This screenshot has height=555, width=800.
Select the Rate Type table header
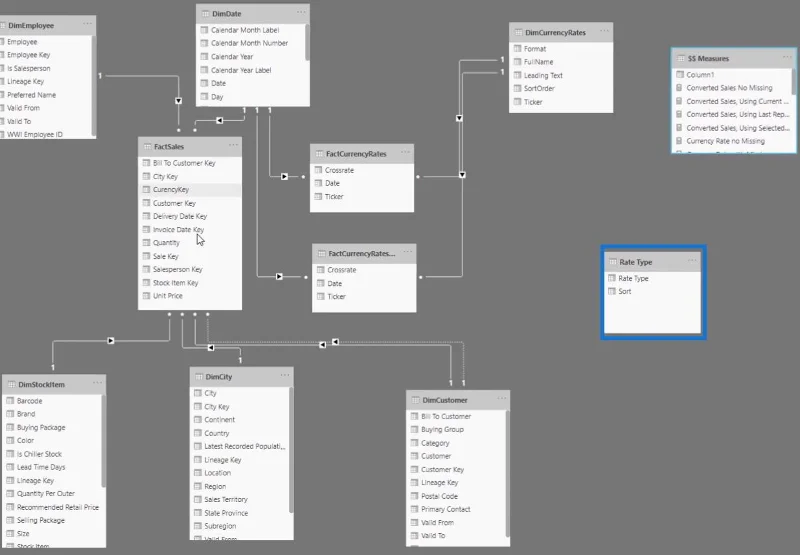[653, 262]
